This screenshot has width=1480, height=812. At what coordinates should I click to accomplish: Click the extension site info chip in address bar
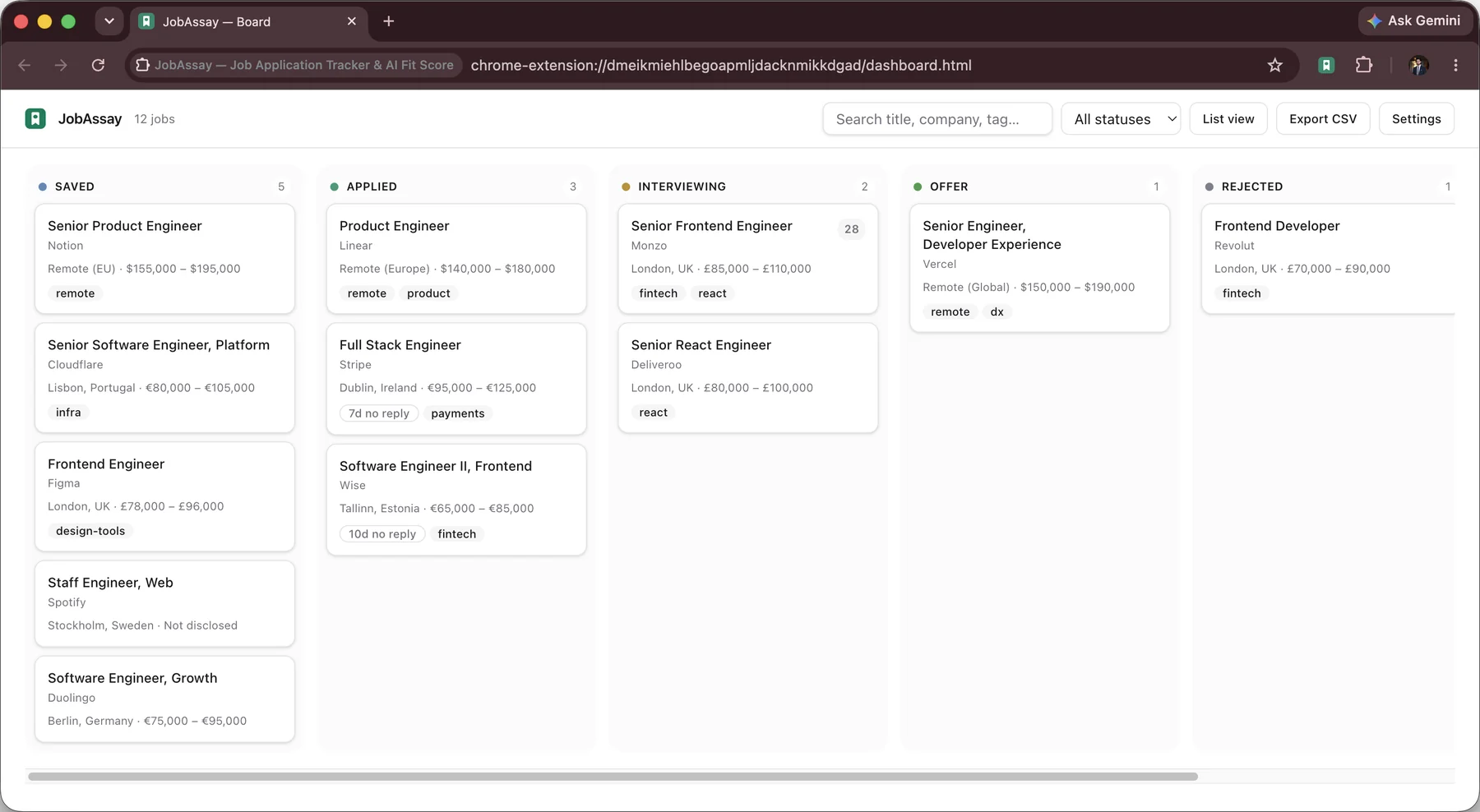tap(295, 65)
